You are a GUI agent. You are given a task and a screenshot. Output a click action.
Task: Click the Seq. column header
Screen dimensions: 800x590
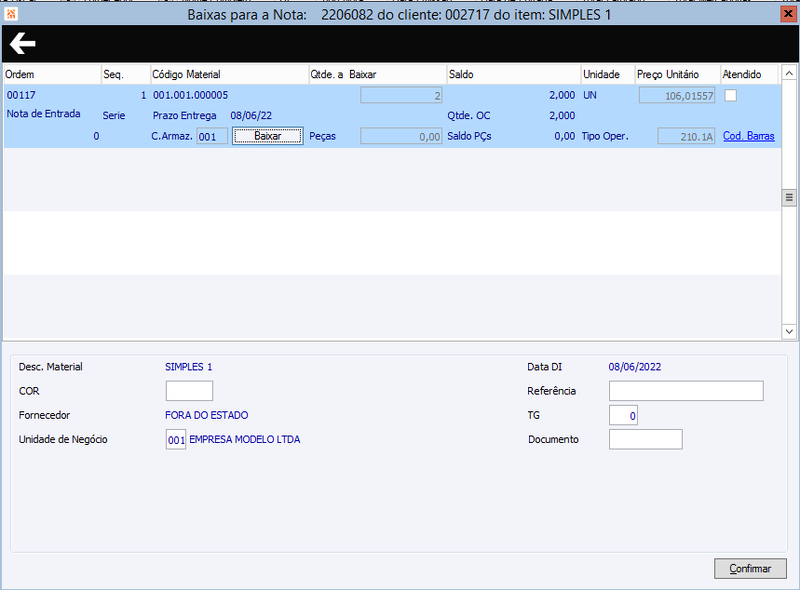pyautogui.click(x=126, y=75)
